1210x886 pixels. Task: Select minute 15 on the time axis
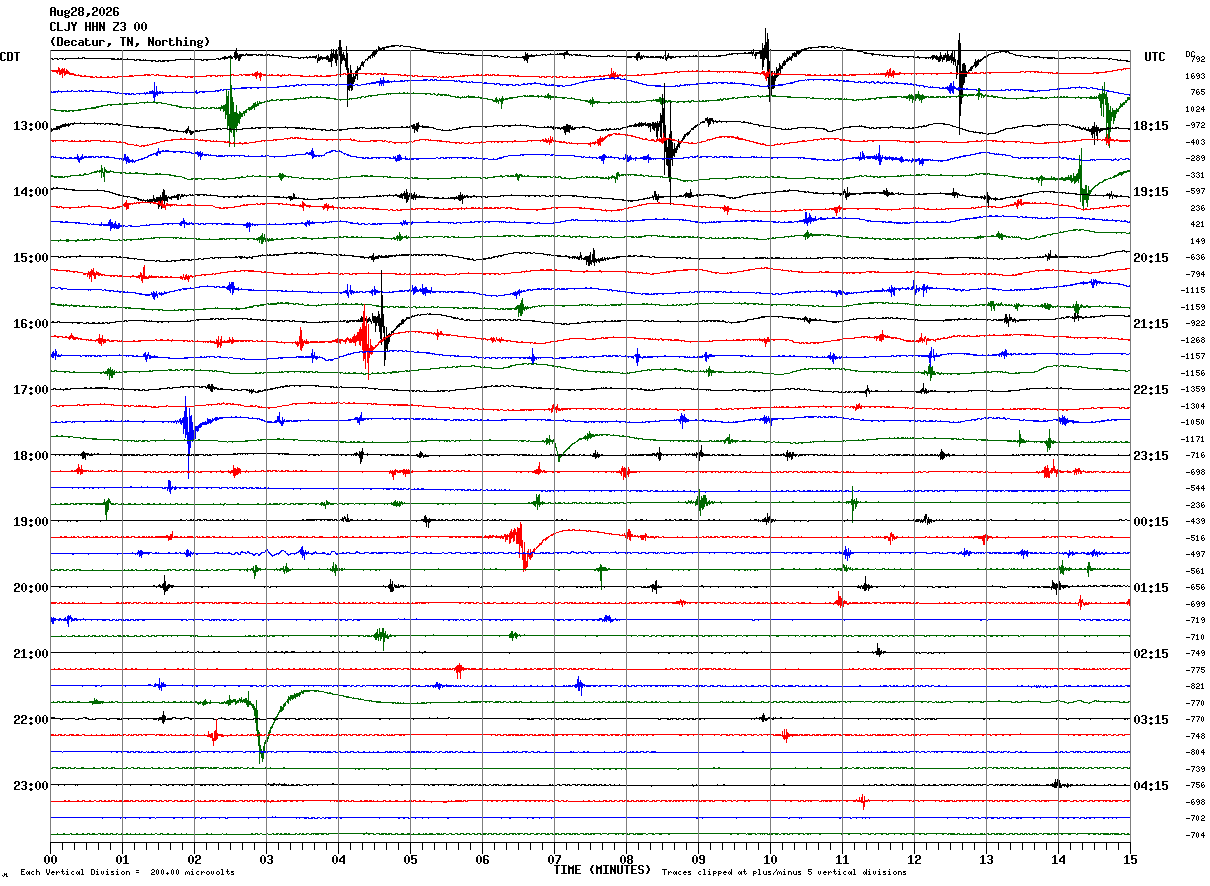(x=1130, y=859)
